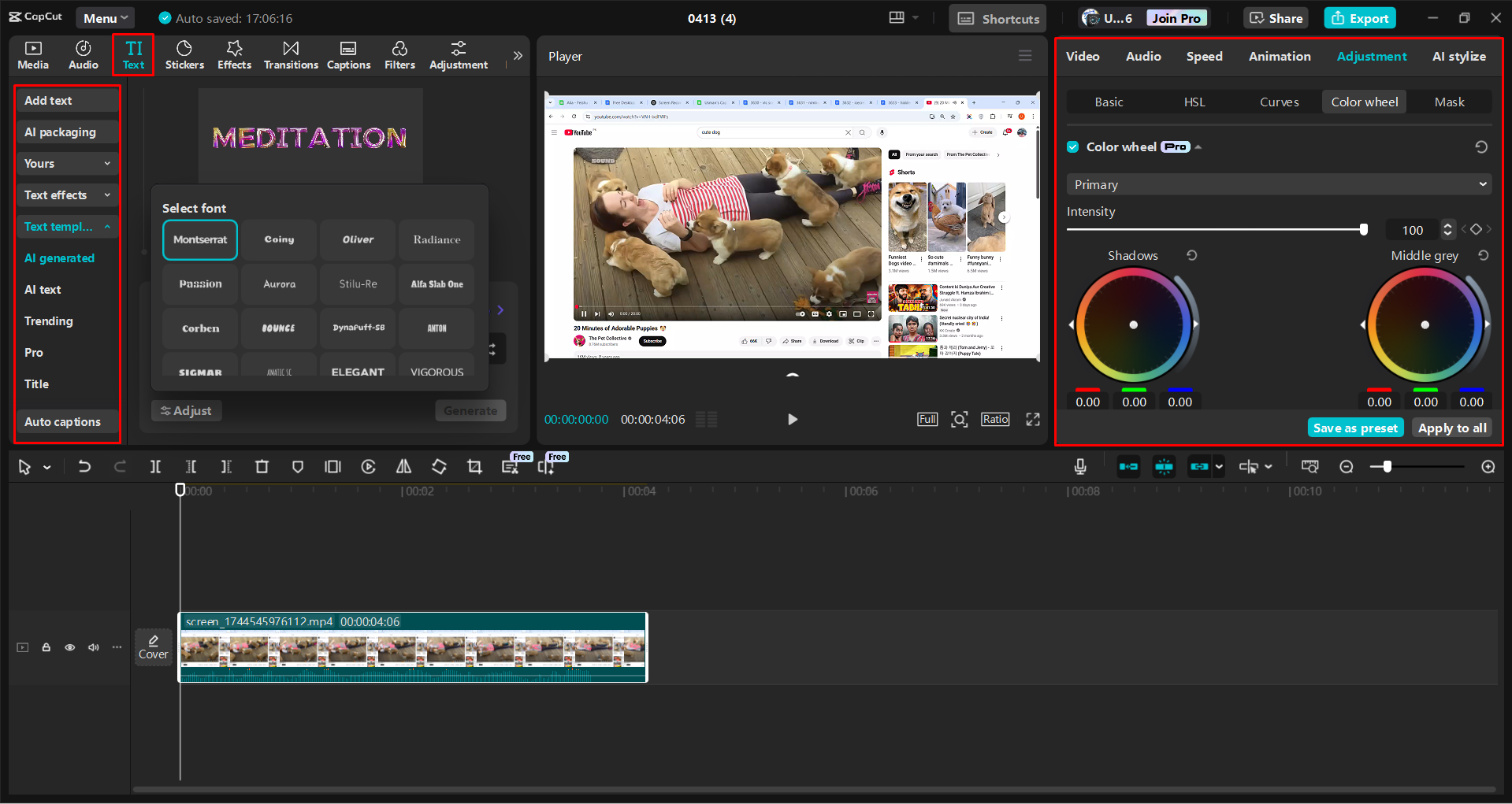This screenshot has width=1512, height=804.
Task: Click the Save as preset button
Action: click(x=1354, y=427)
